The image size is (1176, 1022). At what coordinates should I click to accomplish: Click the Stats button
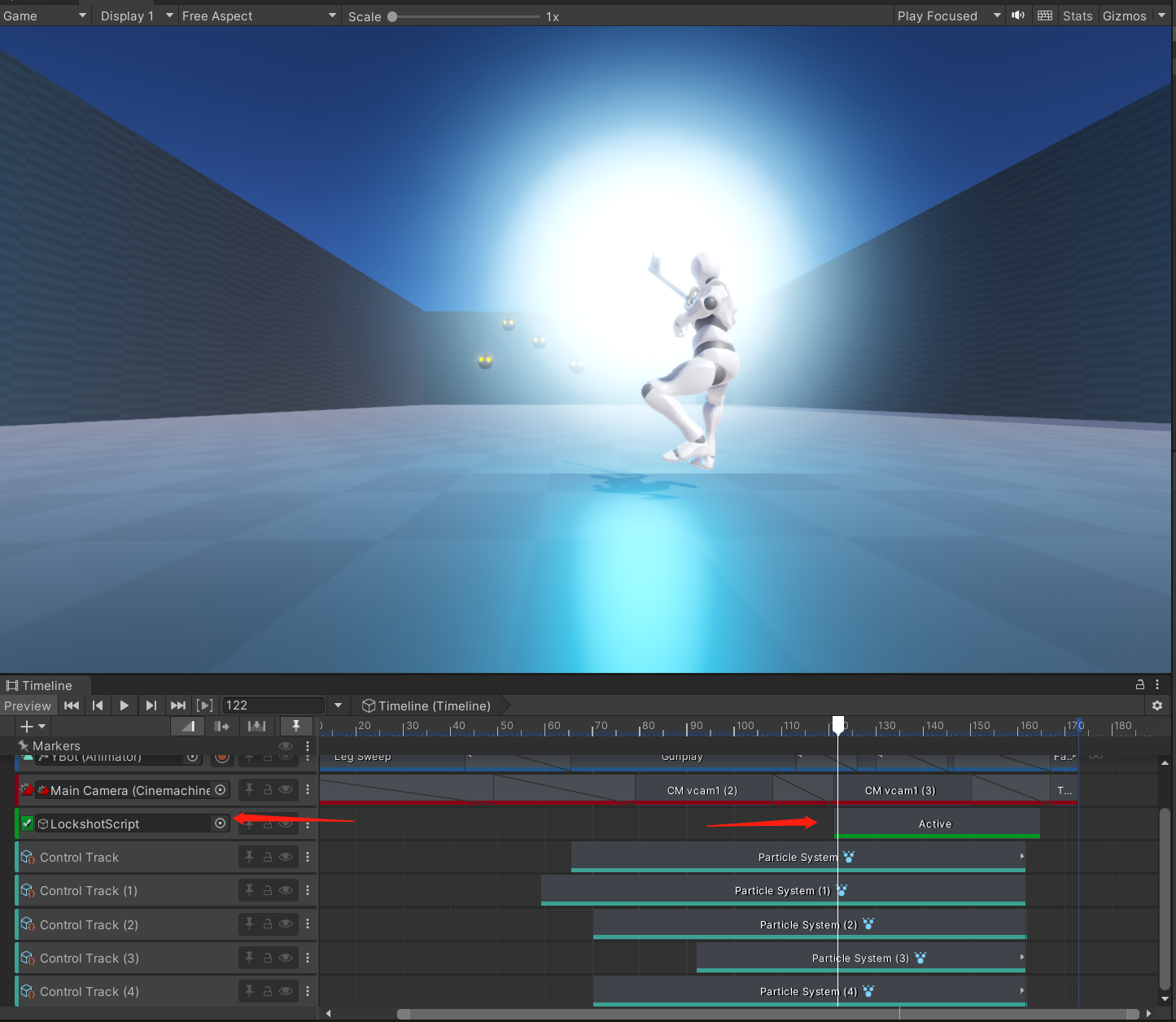[x=1078, y=15]
